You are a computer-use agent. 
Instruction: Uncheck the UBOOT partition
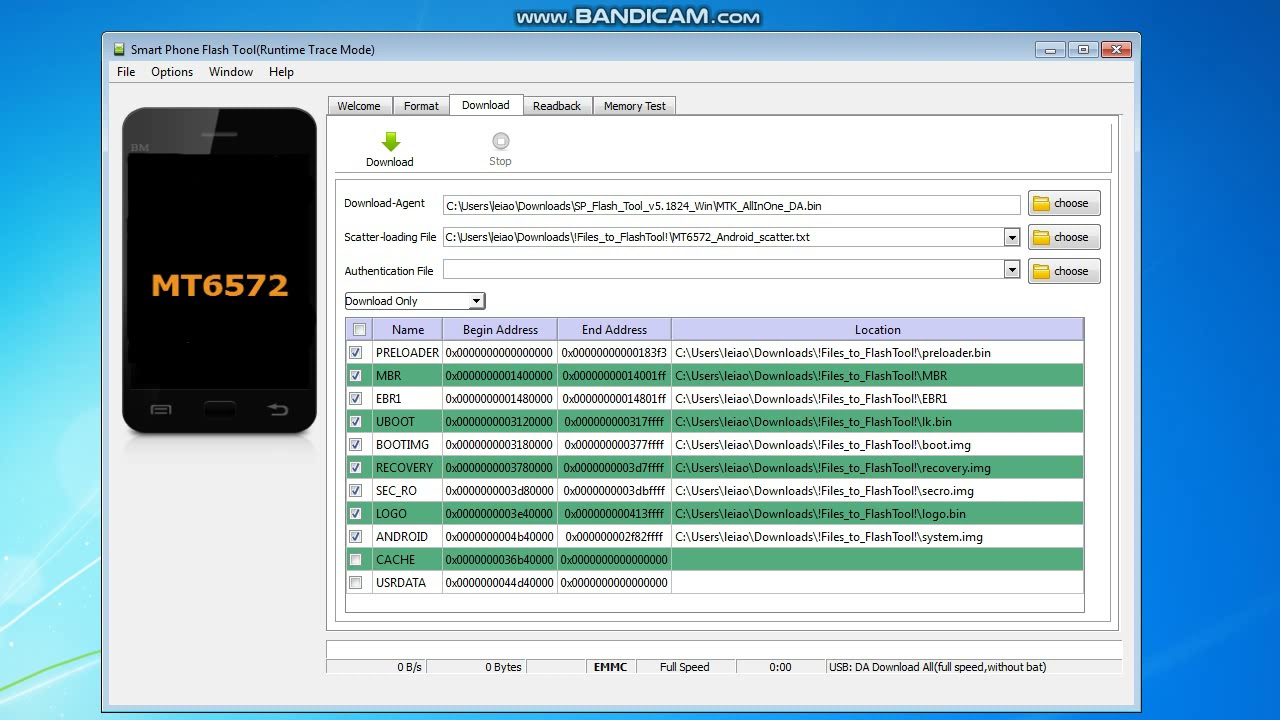coord(355,422)
